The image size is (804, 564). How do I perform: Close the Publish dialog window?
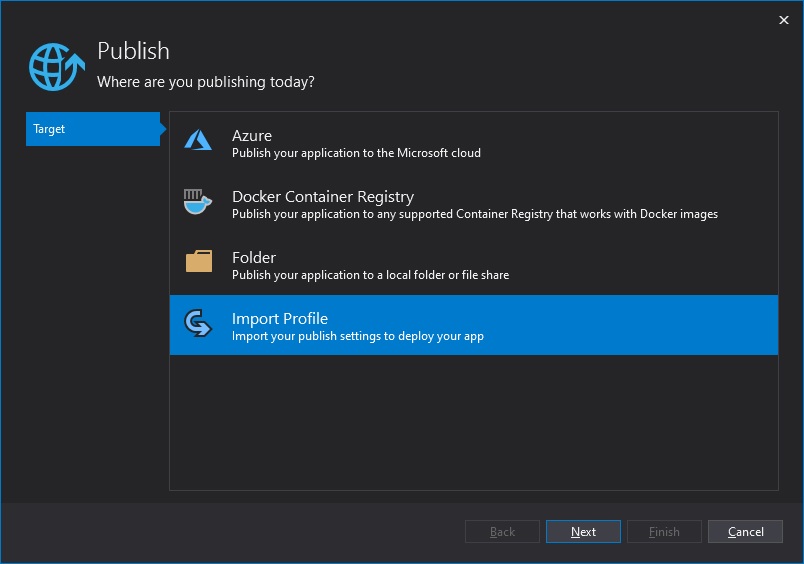pos(784,20)
